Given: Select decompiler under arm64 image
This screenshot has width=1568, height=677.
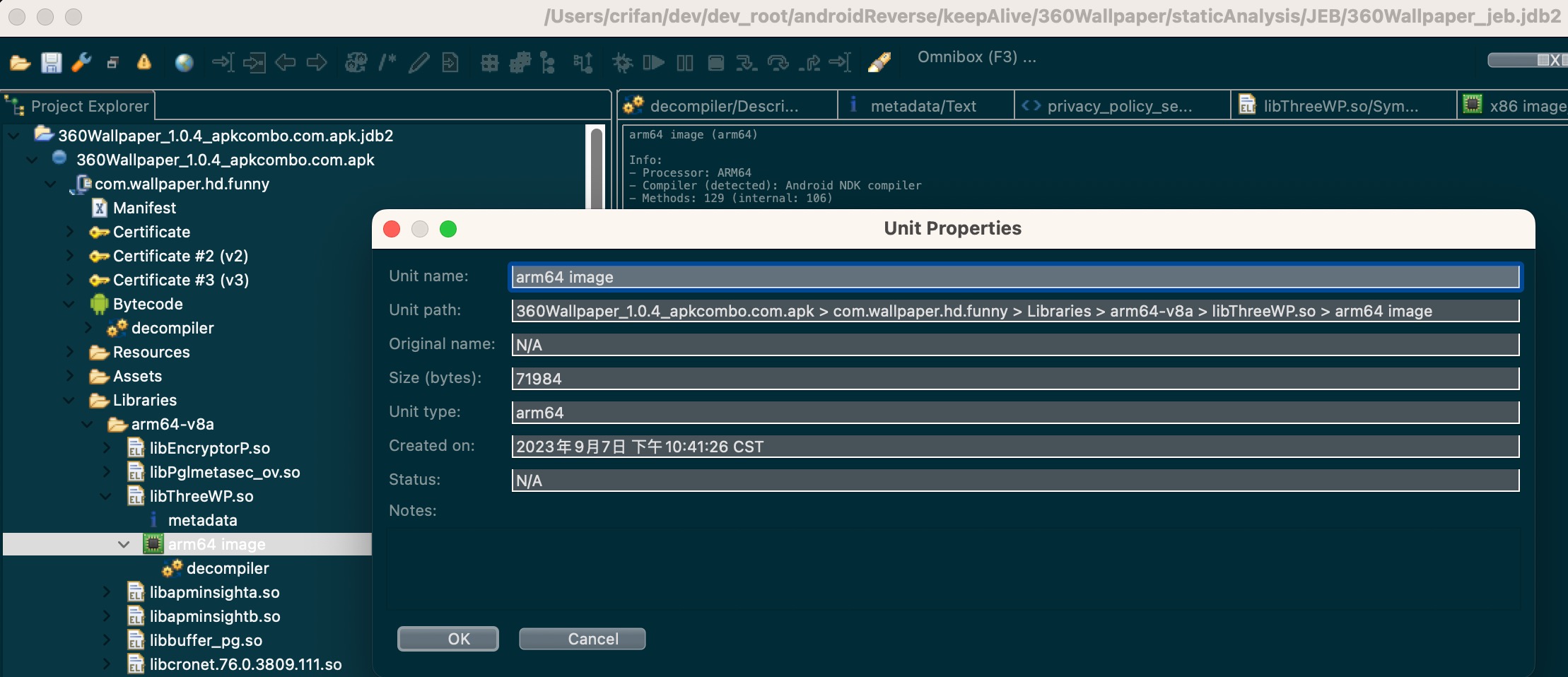Looking at the screenshot, I should pyautogui.click(x=228, y=568).
